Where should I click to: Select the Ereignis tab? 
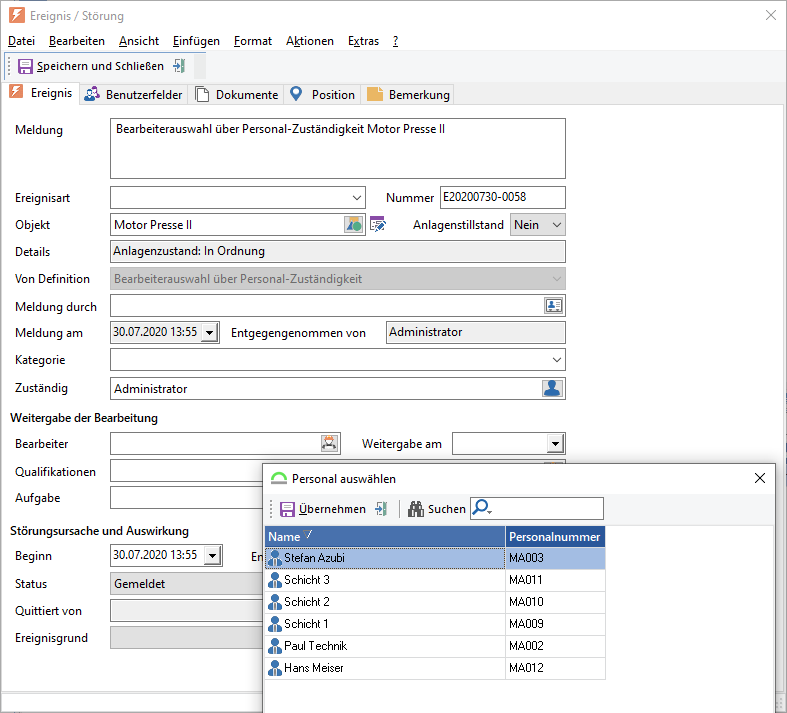tap(41, 93)
